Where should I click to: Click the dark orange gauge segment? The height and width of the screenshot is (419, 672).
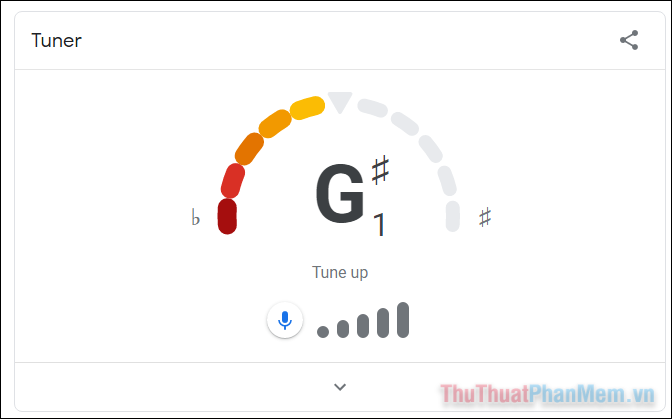pyautogui.click(x=249, y=148)
